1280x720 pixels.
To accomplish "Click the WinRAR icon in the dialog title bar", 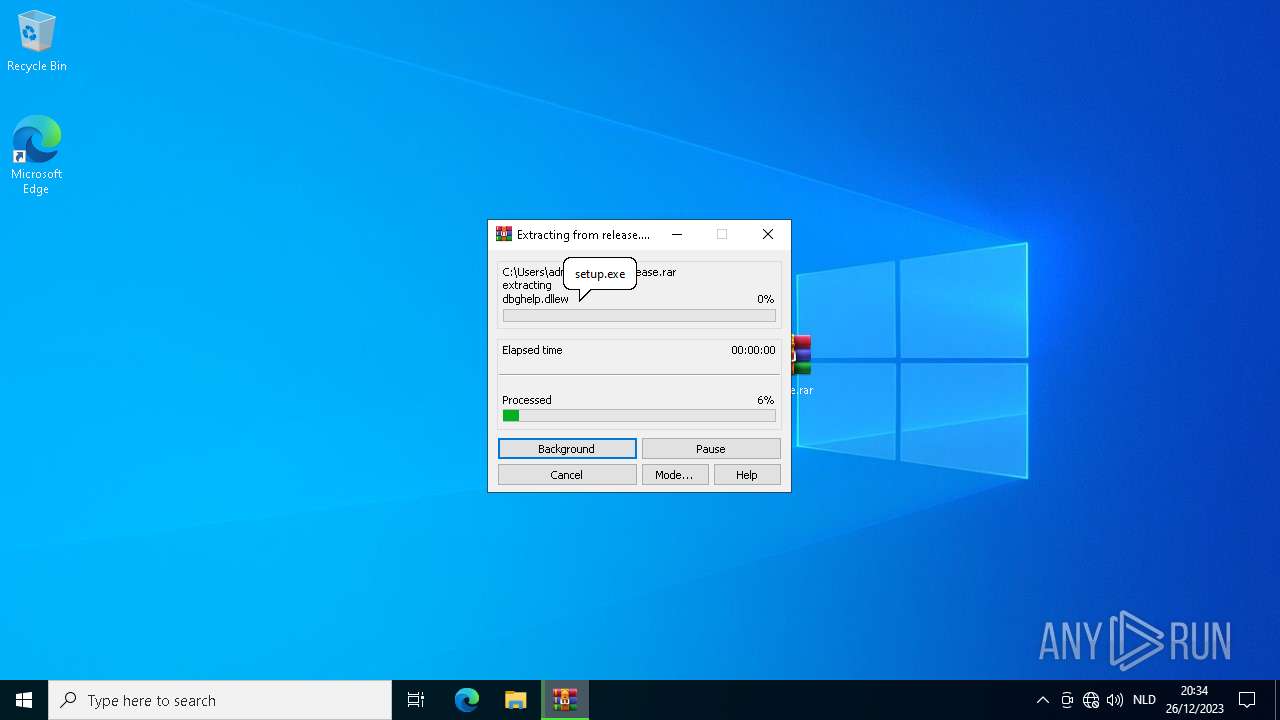I will (504, 235).
